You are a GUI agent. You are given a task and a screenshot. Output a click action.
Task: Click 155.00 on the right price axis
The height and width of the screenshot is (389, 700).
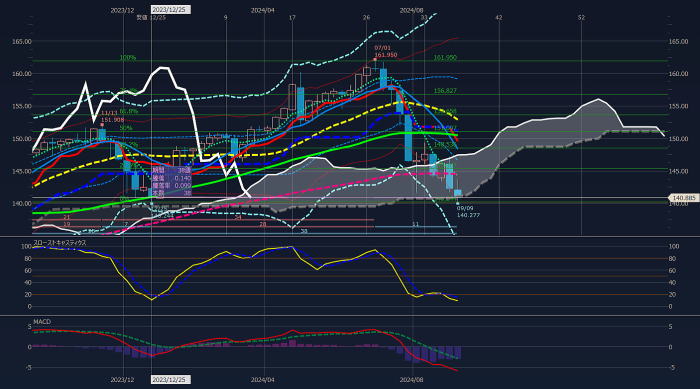678,106
